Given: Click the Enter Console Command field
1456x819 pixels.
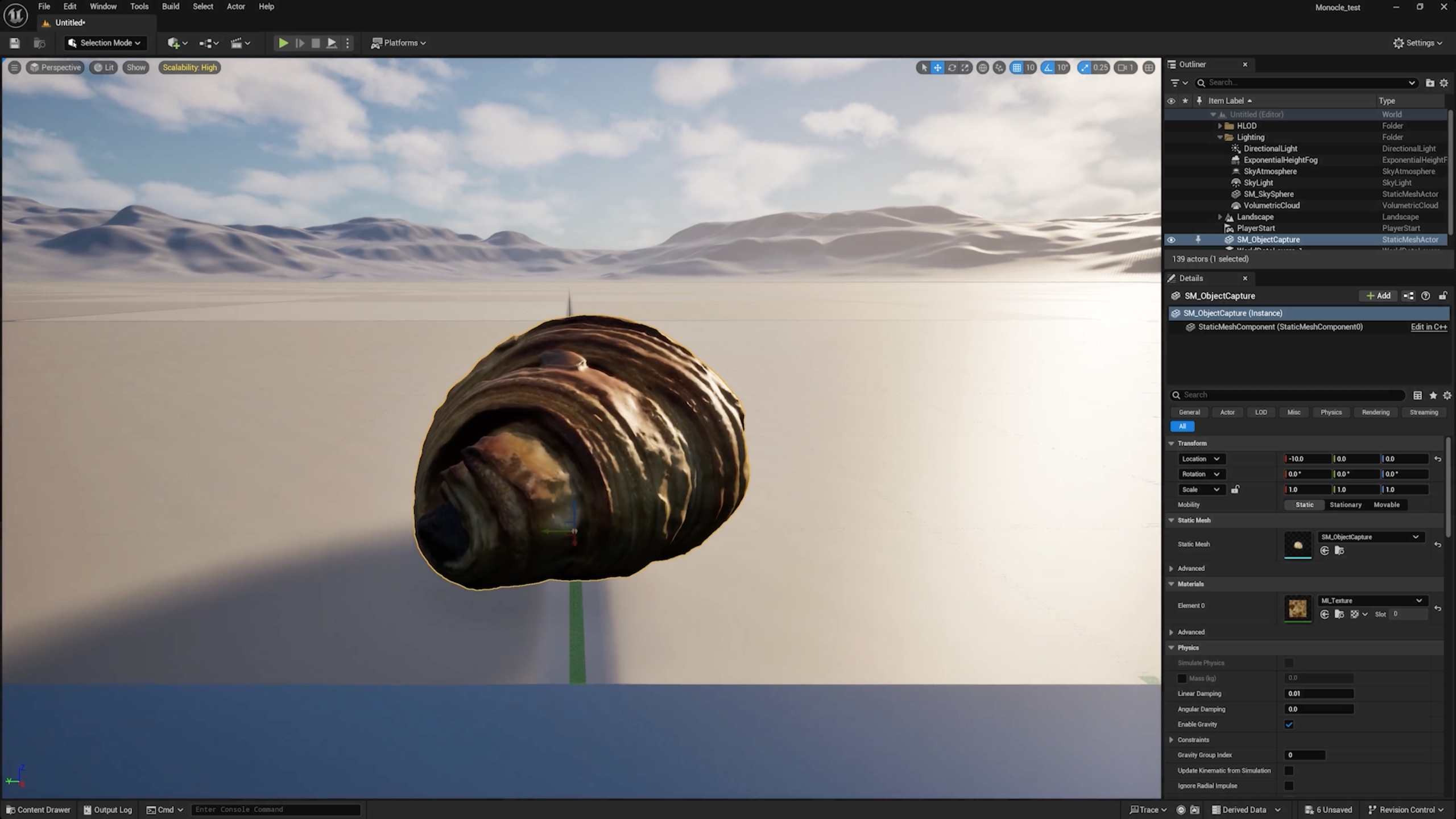Looking at the screenshot, I should [276, 809].
